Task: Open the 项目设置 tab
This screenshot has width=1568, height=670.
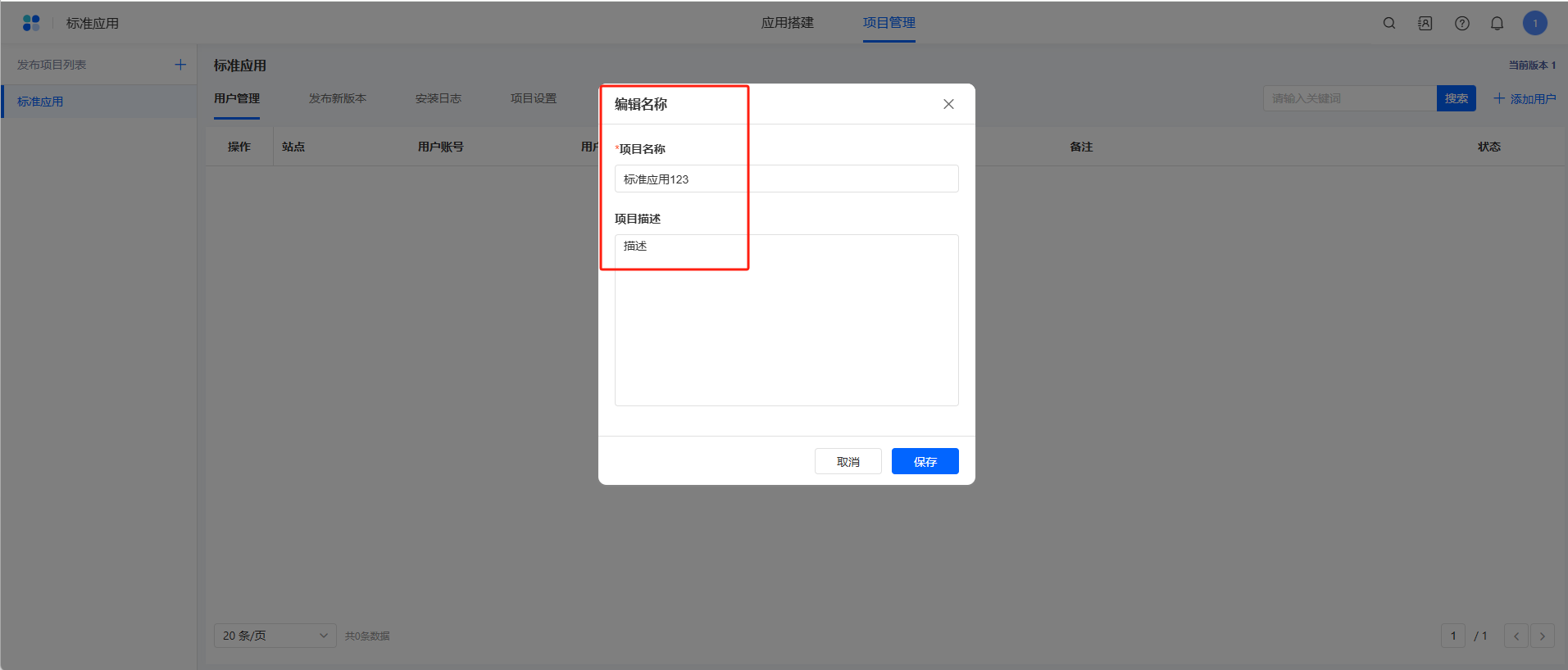Action: coord(533,98)
